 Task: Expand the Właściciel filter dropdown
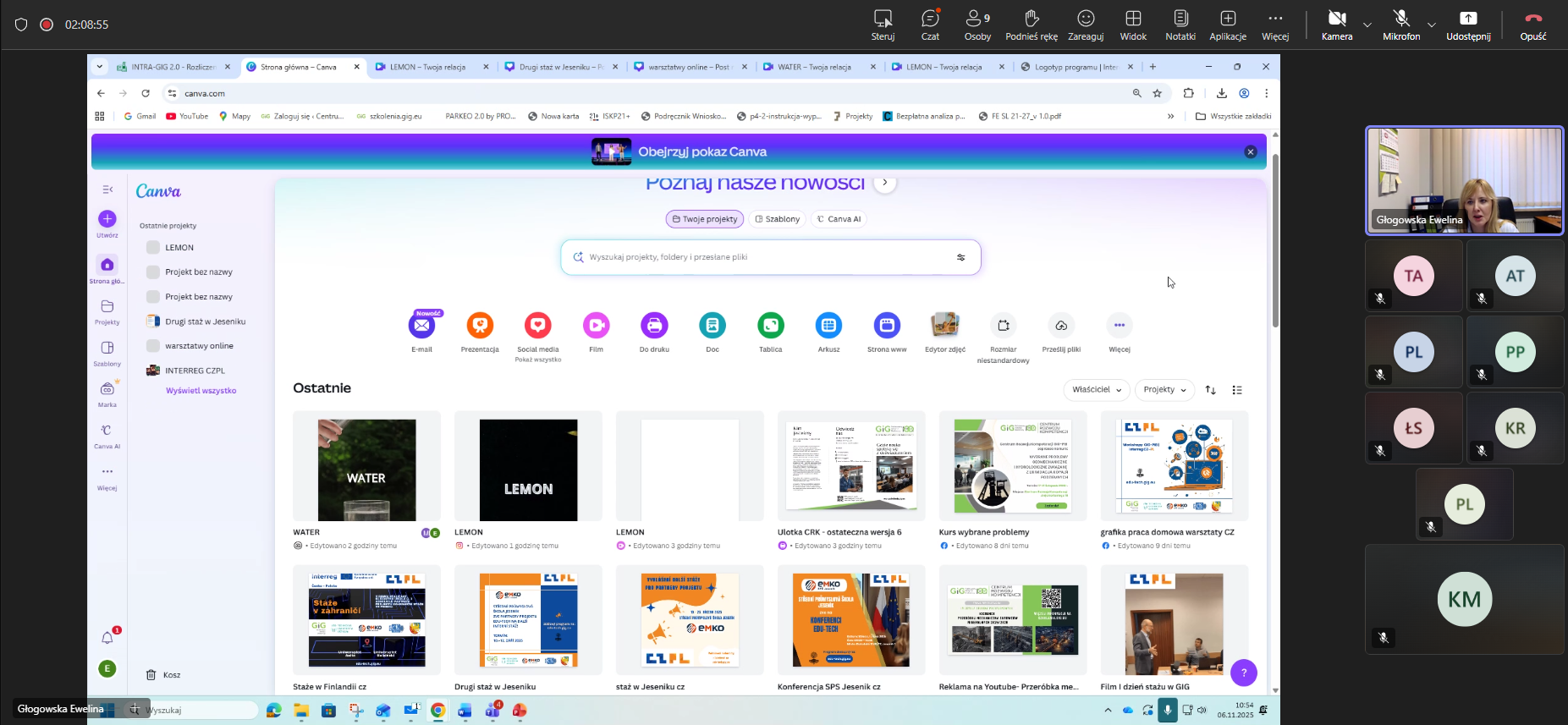(x=1096, y=390)
